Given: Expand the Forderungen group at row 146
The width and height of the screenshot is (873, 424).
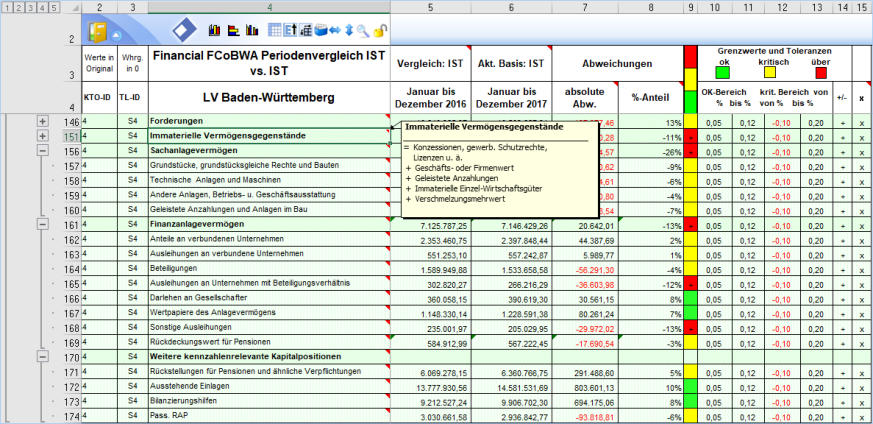Looking at the screenshot, I should point(43,122).
